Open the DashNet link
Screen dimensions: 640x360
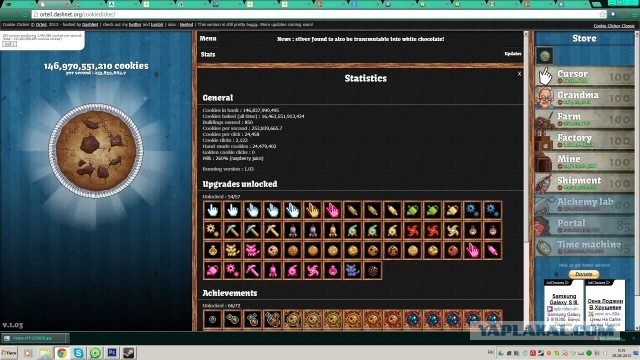coord(90,25)
